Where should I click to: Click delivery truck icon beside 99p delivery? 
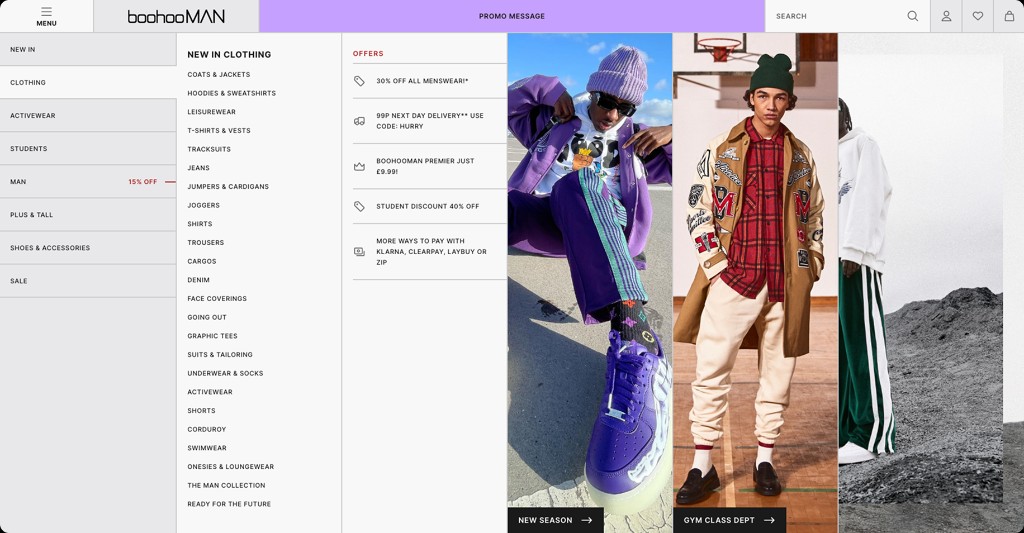(x=359, y=121)
